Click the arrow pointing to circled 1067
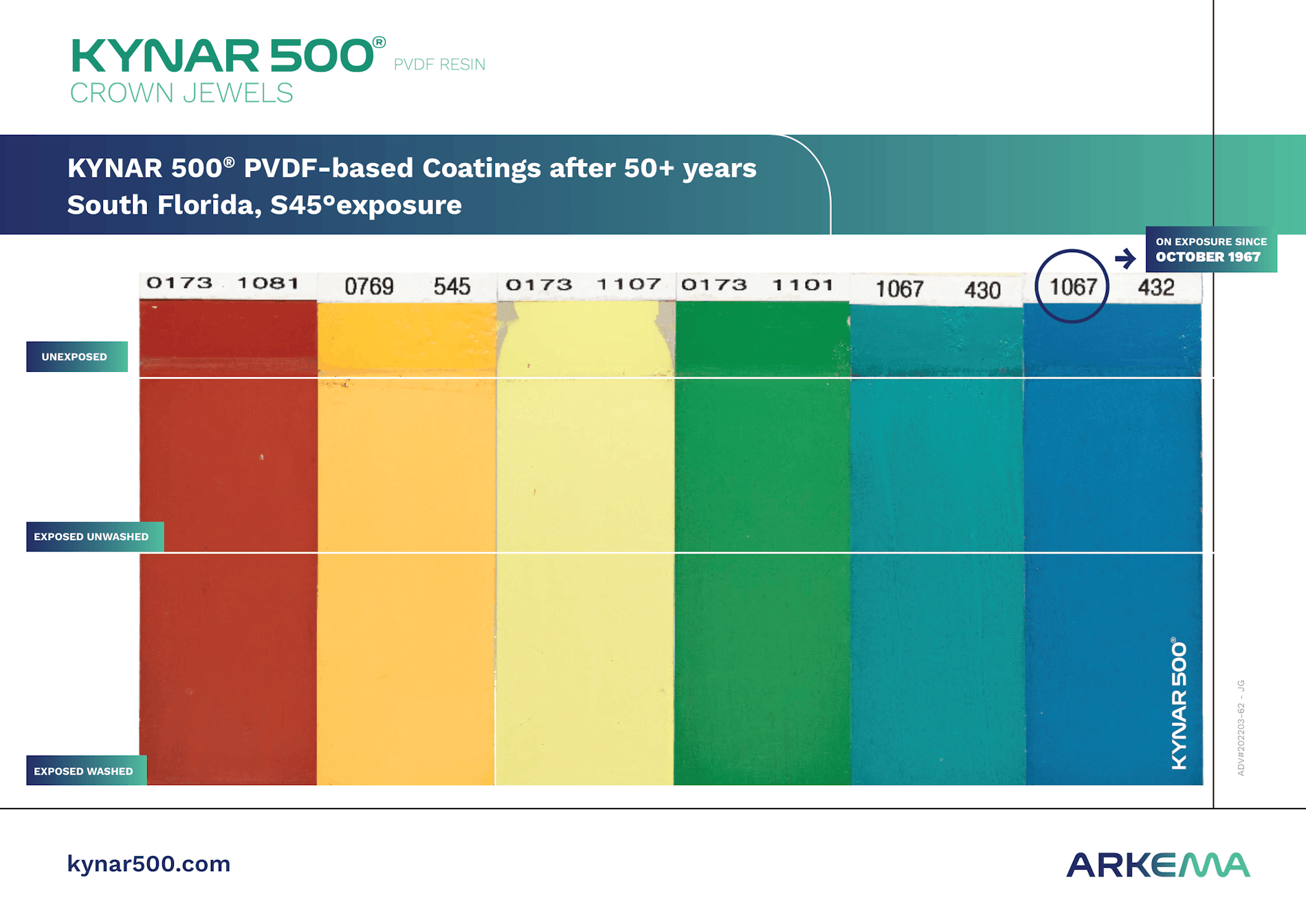 click(x=1125, y=258)
